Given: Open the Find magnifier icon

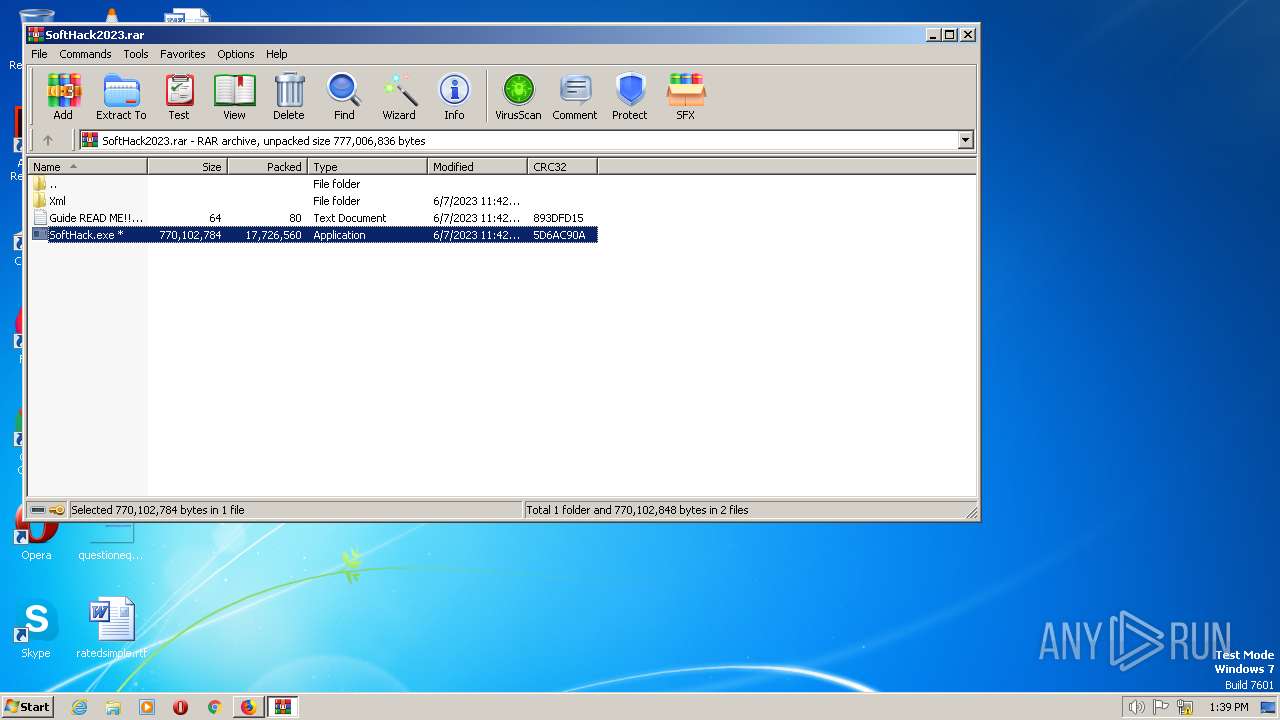Looking at the screenshot, I should point(344,97).
